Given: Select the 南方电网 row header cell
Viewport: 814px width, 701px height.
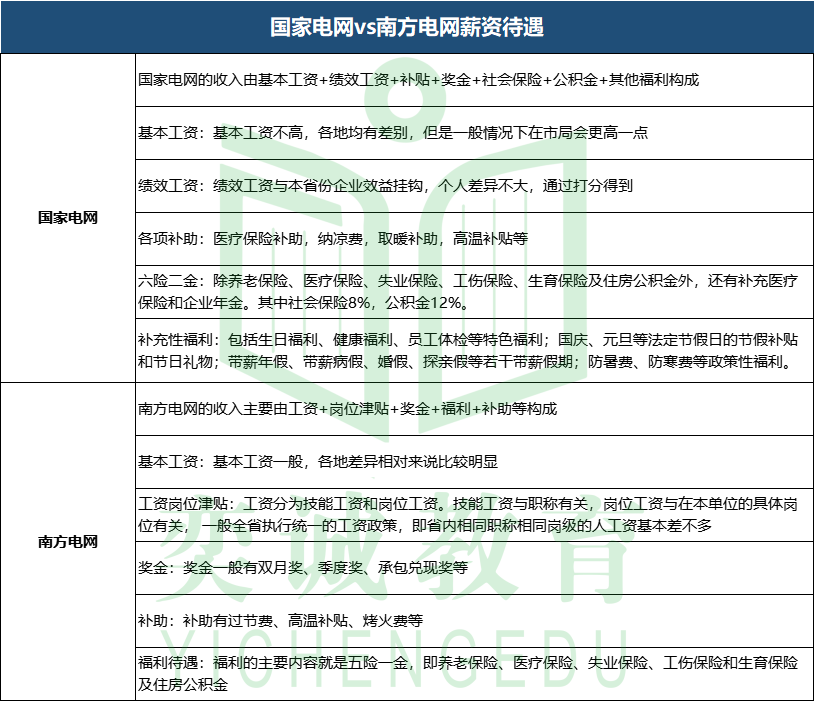Looking at the screenshot, I should tap(68, 542).
